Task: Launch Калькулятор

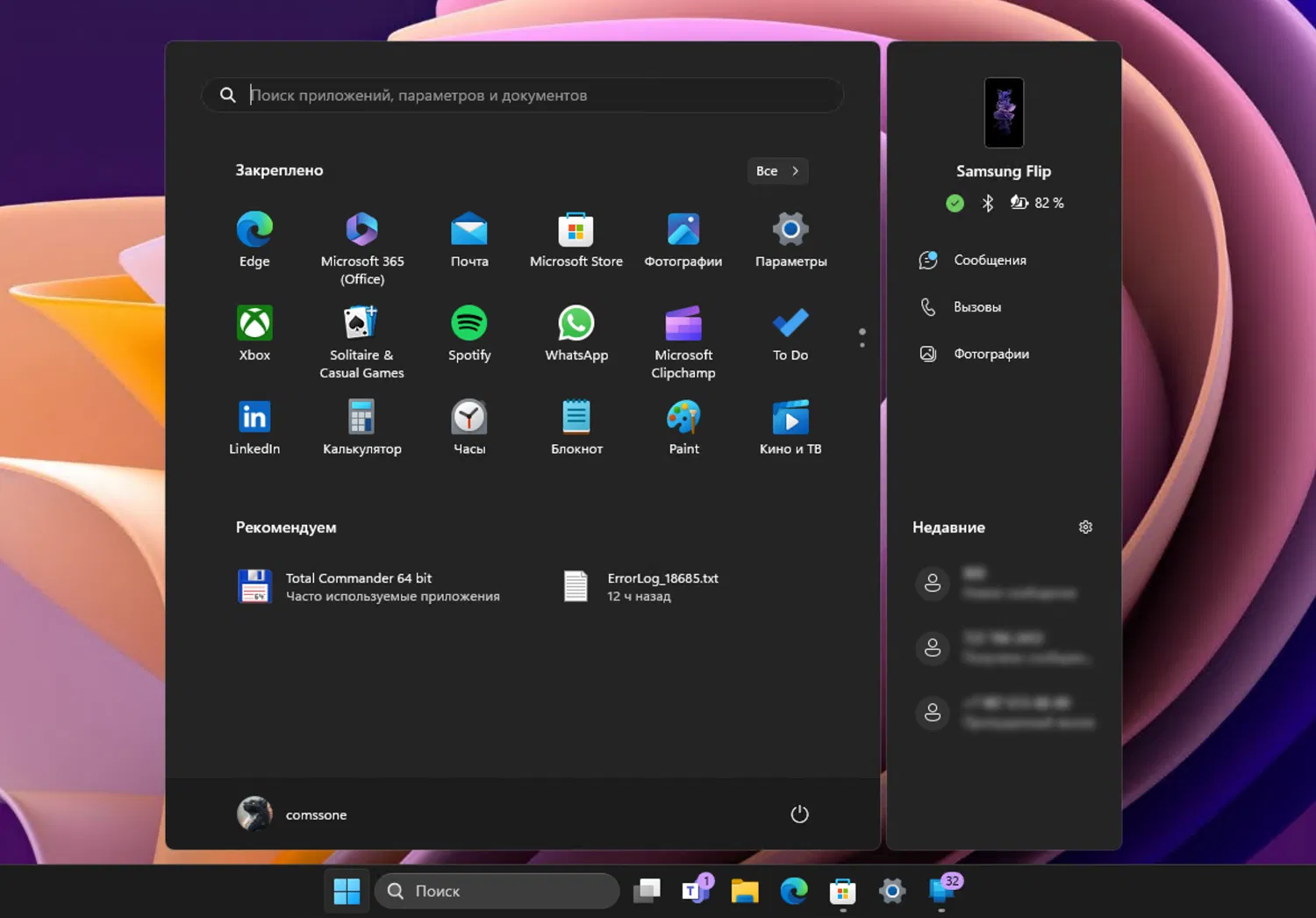Action: click(362, 427)
